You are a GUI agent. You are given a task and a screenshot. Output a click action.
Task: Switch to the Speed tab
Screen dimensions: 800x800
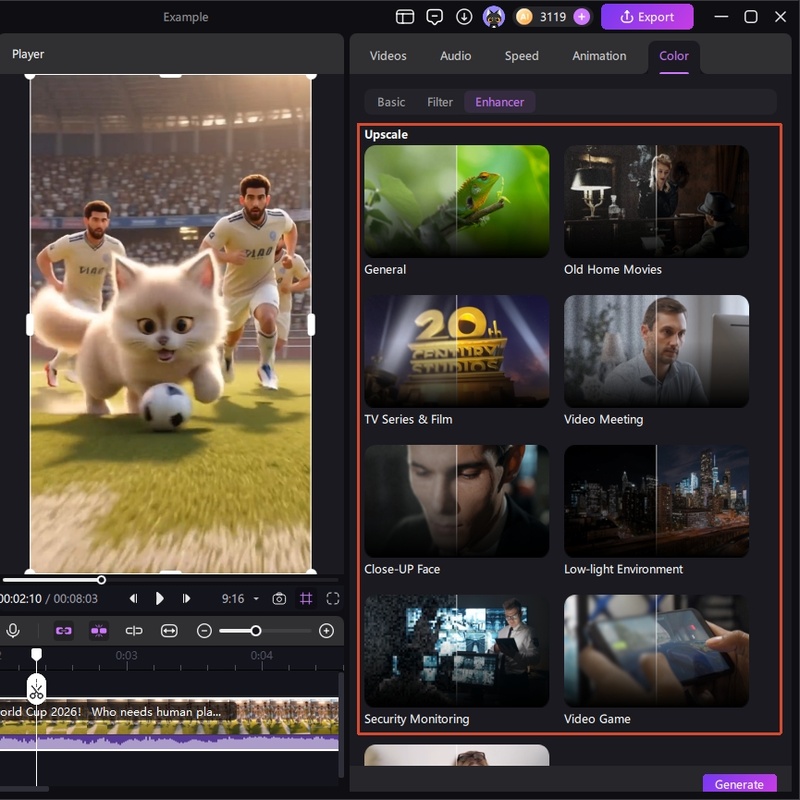[521, 56]
